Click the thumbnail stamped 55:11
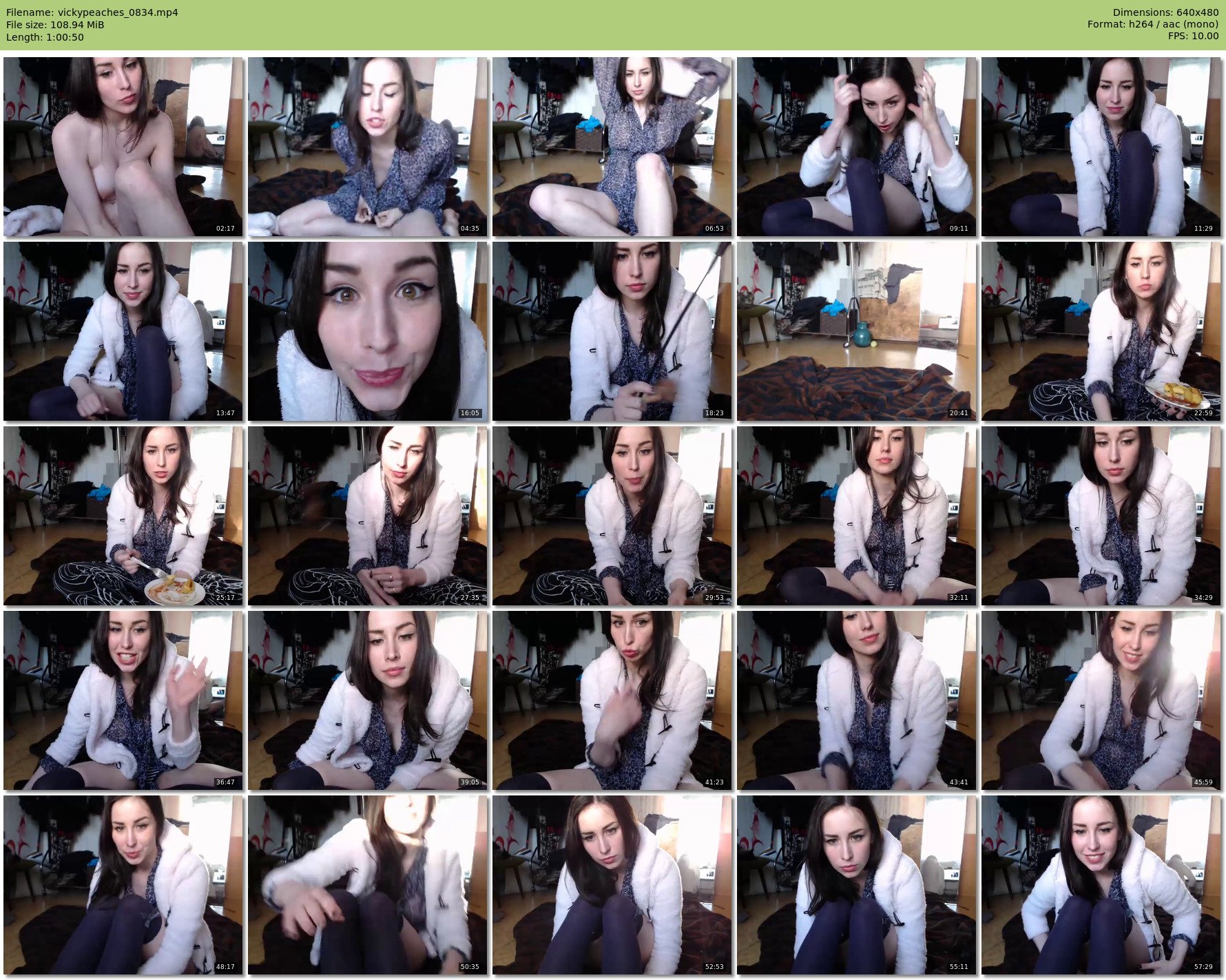The height and width of the screenshot is (980, 1226). 857,885
